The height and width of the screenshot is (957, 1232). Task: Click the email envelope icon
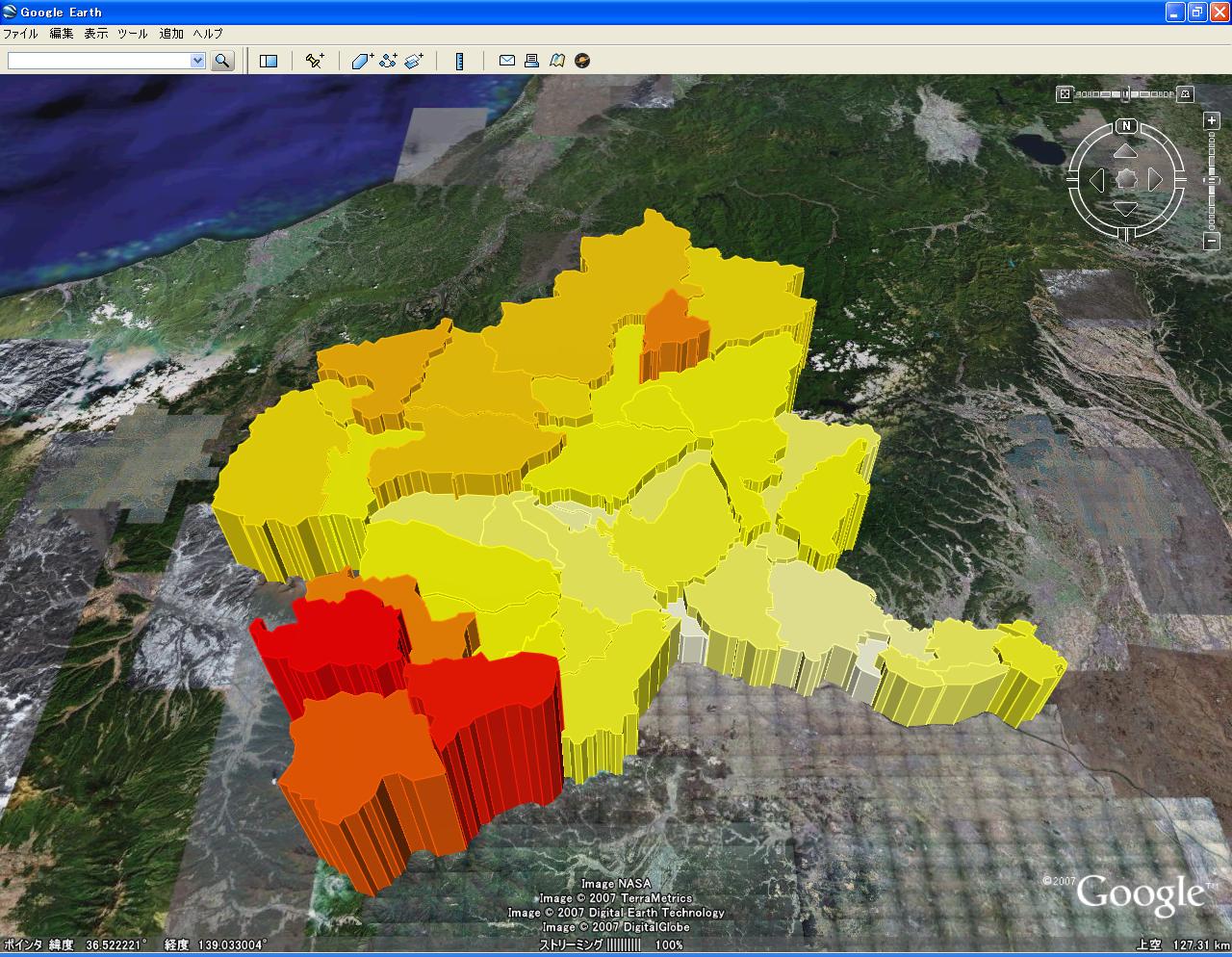pyautogui.click(x=506, y=61)
